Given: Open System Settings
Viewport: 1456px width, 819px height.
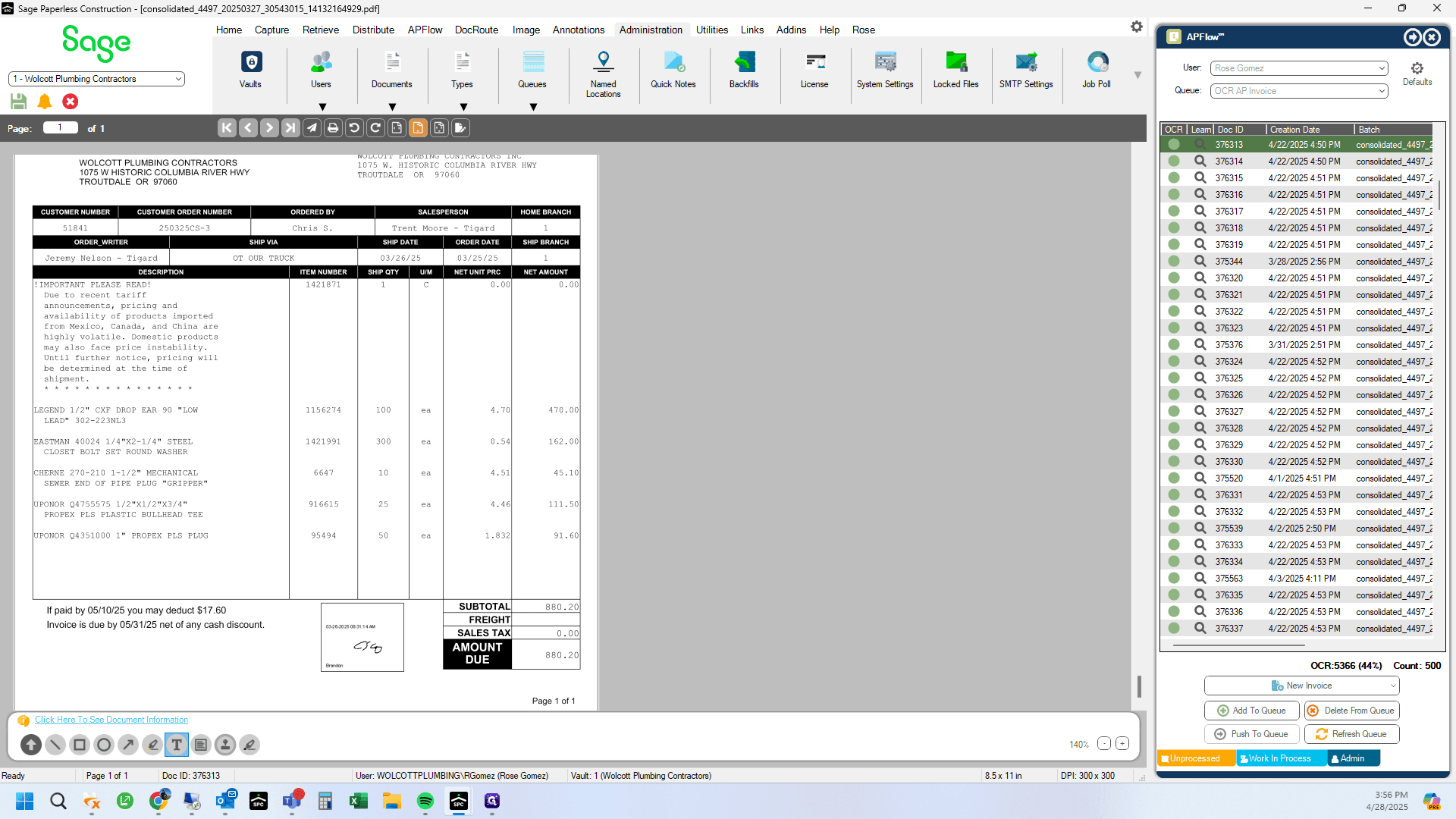Looking at the screenshot, I should click(885, 69).
